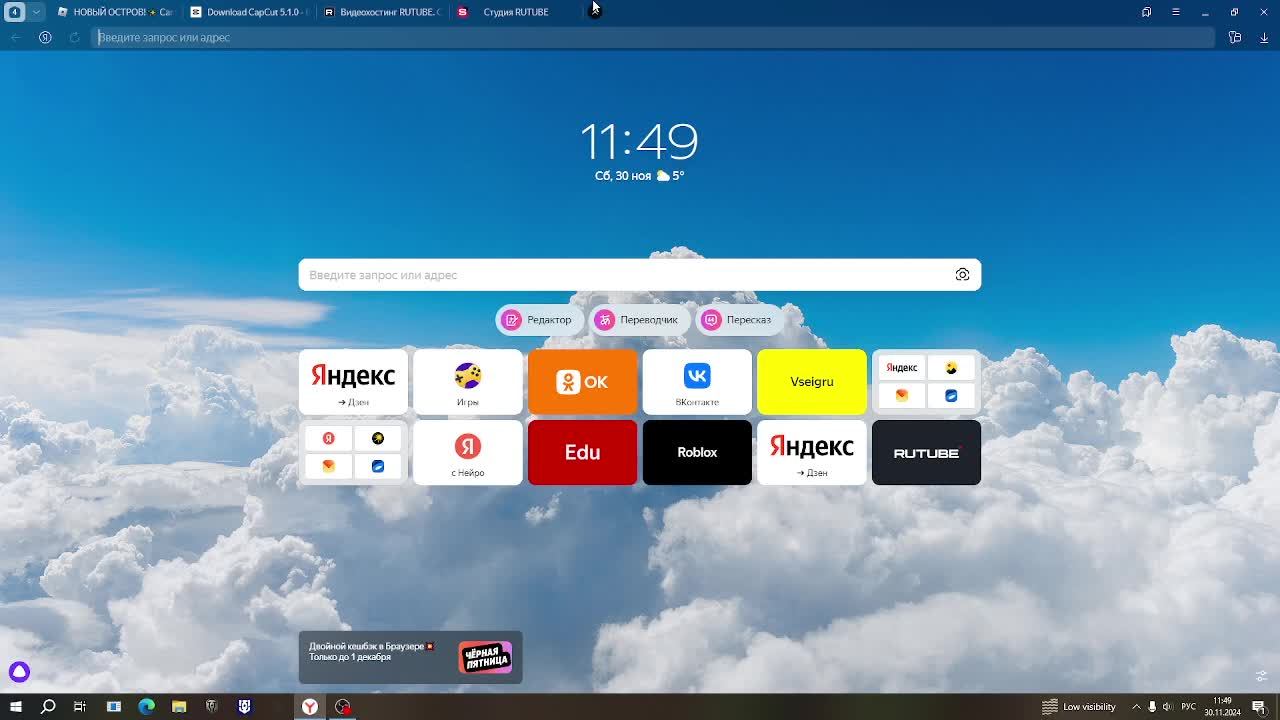Screen dimensions: 1280x720
Task: Open the tab group counter button
Action: (x=15, y=12)
